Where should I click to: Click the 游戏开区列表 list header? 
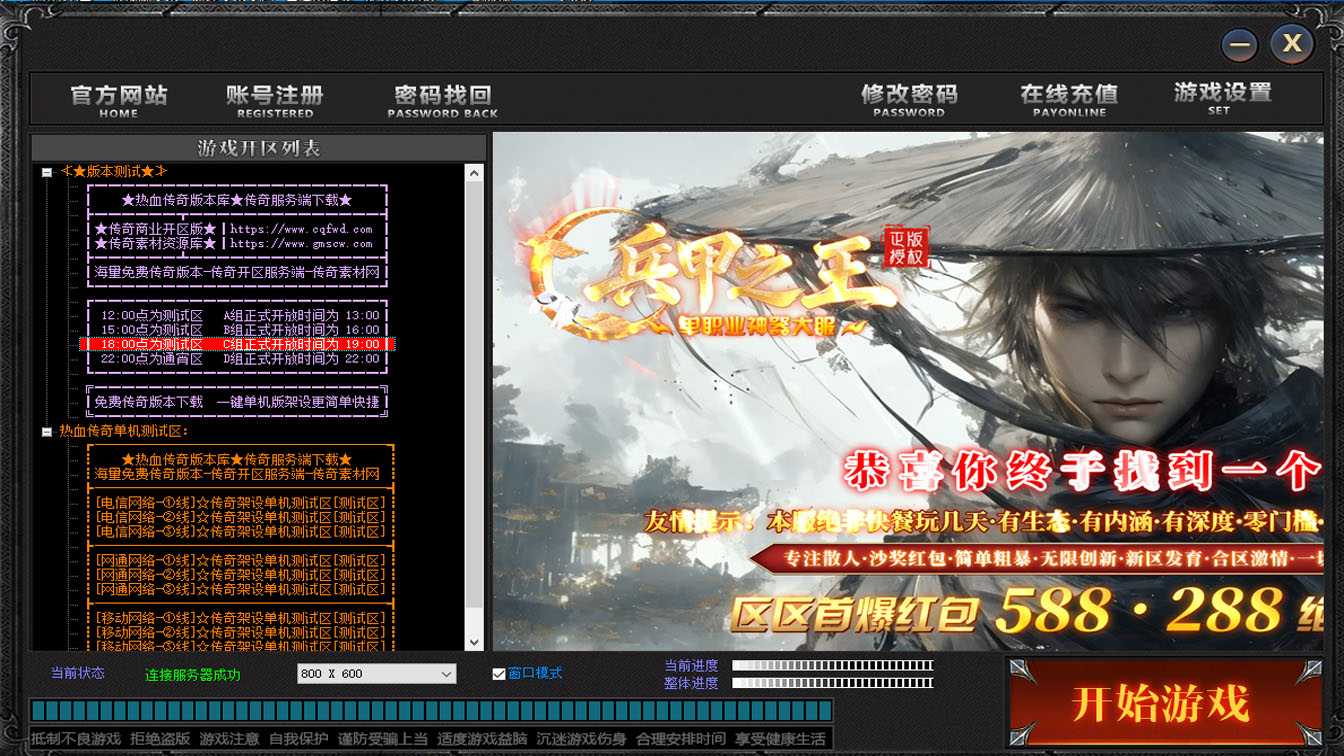(x=259, y=148)
